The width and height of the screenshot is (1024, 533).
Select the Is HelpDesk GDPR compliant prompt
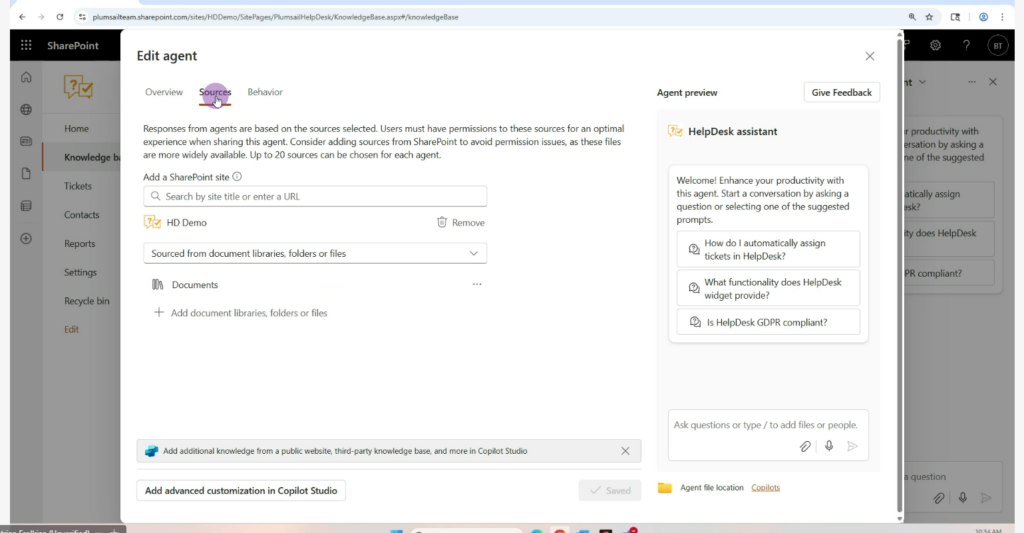pyautogui.click(x=768, y=322)
